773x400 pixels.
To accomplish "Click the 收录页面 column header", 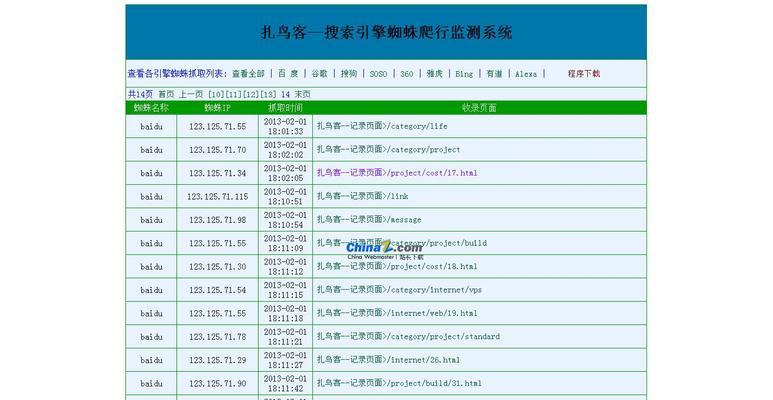I will (x=479, y=108).
